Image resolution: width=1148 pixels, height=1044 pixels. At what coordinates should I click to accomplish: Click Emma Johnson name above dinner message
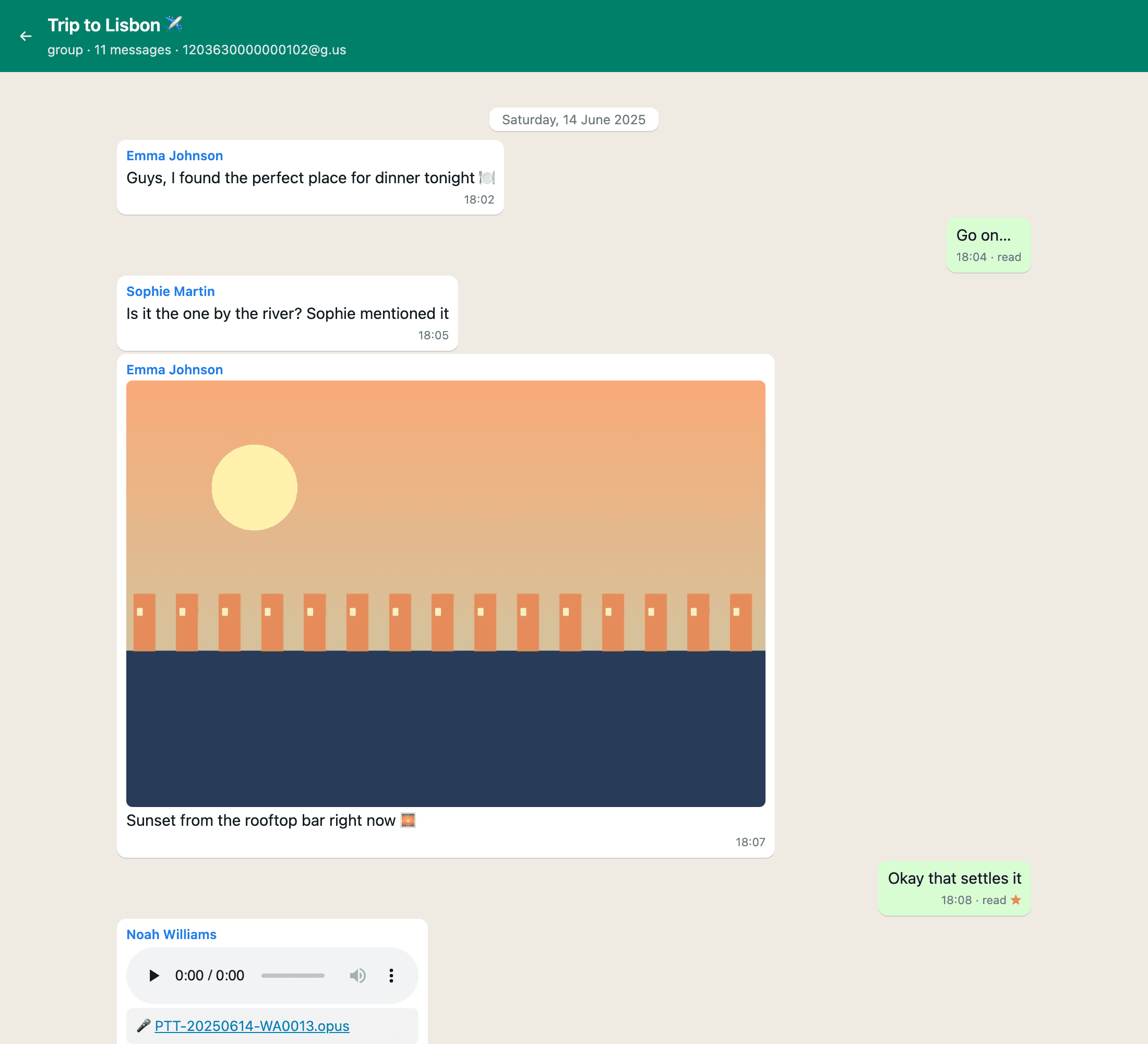[x=174, y=156]
